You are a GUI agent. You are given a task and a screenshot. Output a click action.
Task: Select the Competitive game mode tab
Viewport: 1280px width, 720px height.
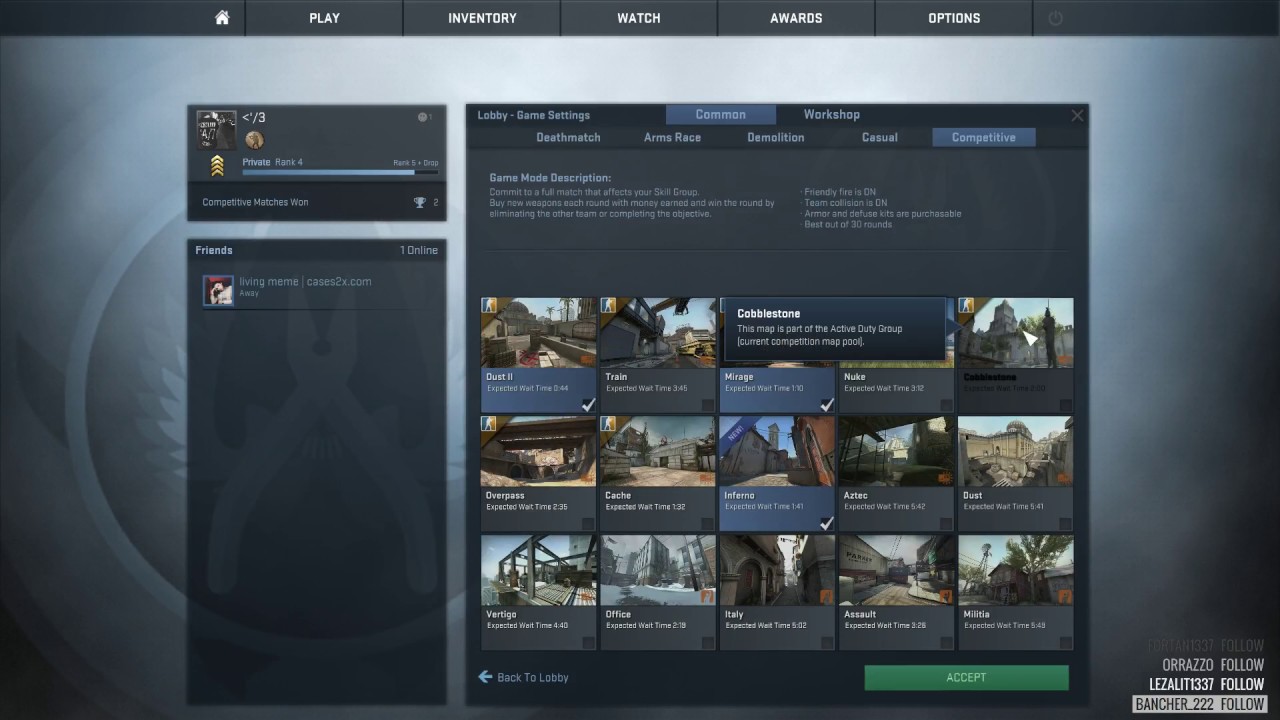coord(984,138)
